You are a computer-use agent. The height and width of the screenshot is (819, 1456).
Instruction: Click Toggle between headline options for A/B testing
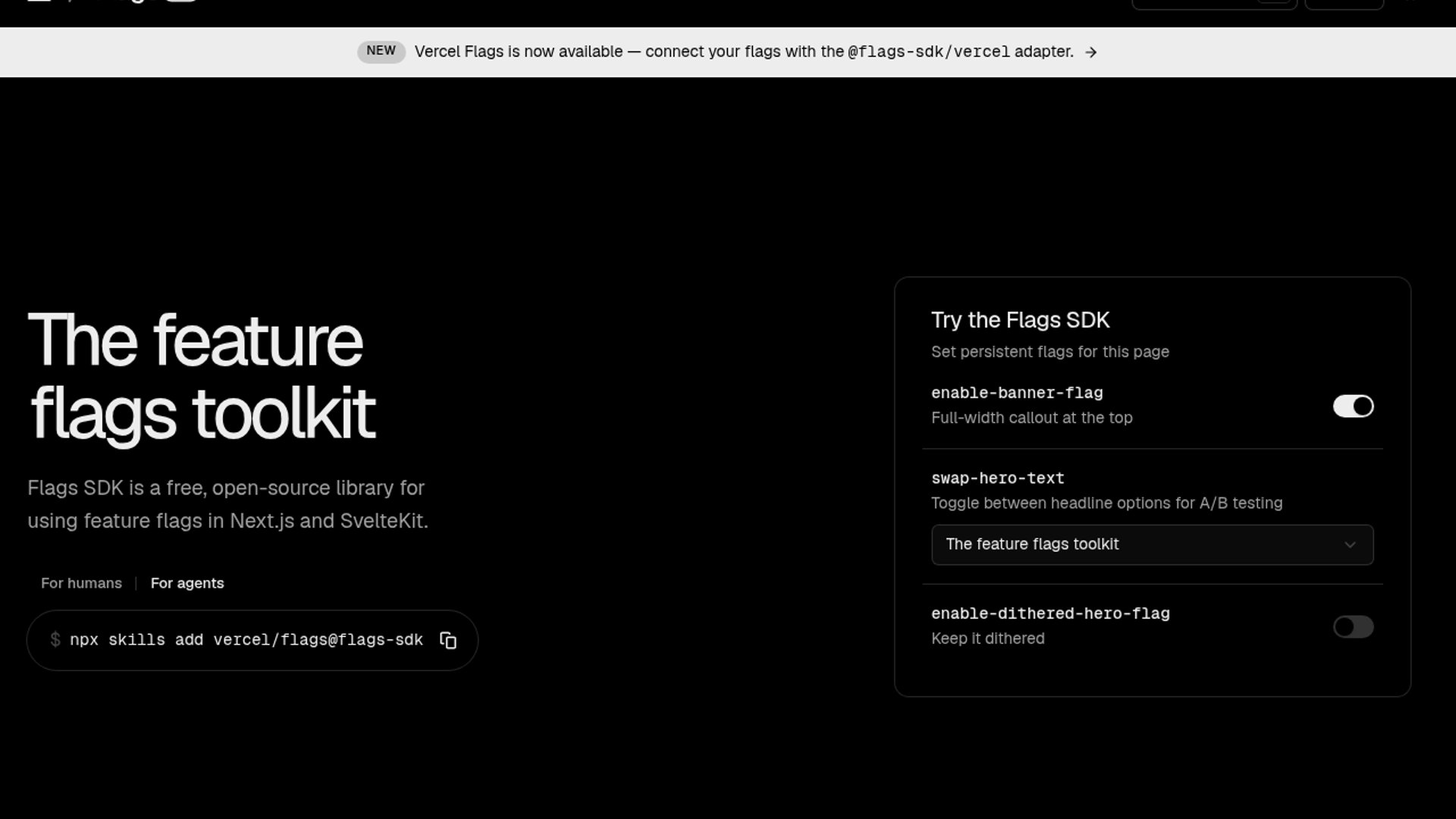[1106, 504]
